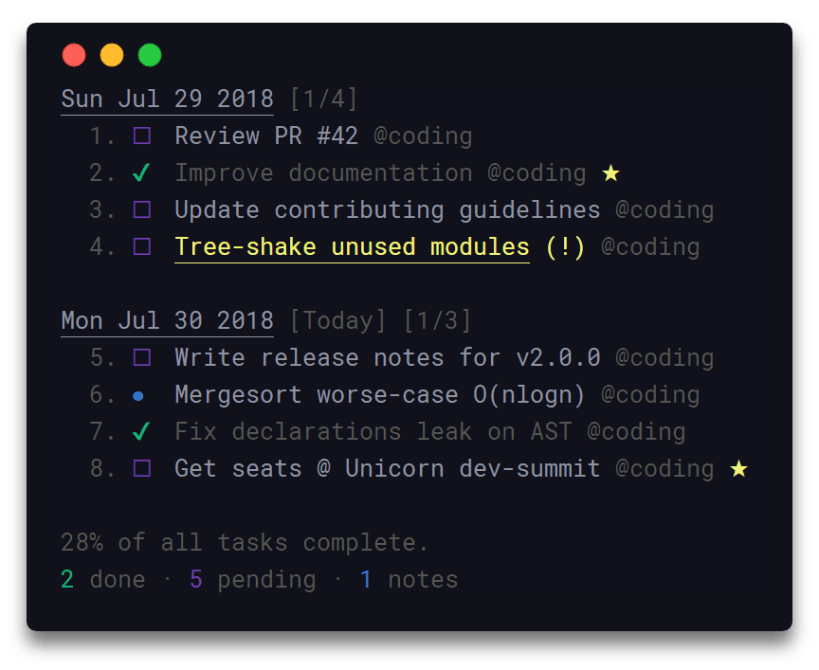Click the green checkmark on Fix declarations leak
This screenshot has height=670, width=819.
(142, 431)
